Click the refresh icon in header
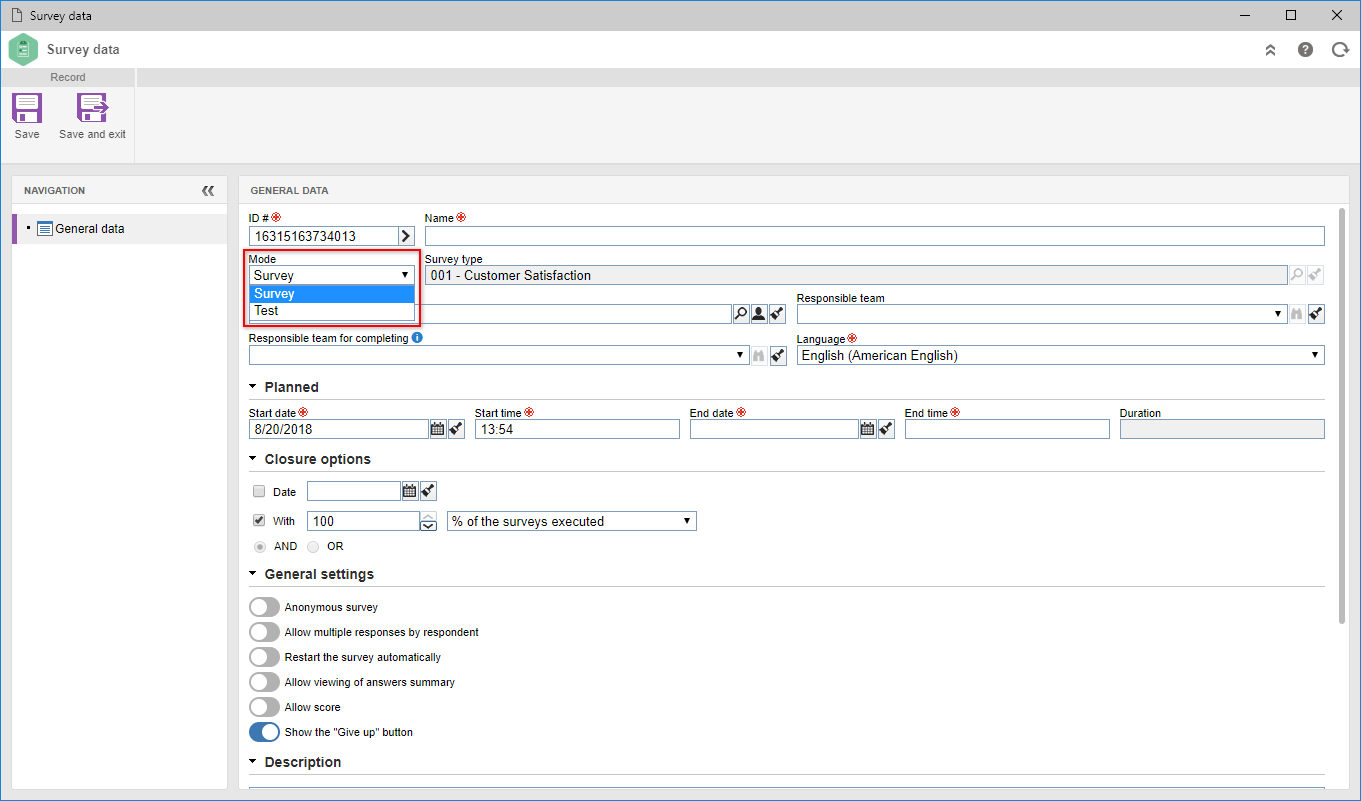Screen dimensions: 1361x801 point(1340,50)
